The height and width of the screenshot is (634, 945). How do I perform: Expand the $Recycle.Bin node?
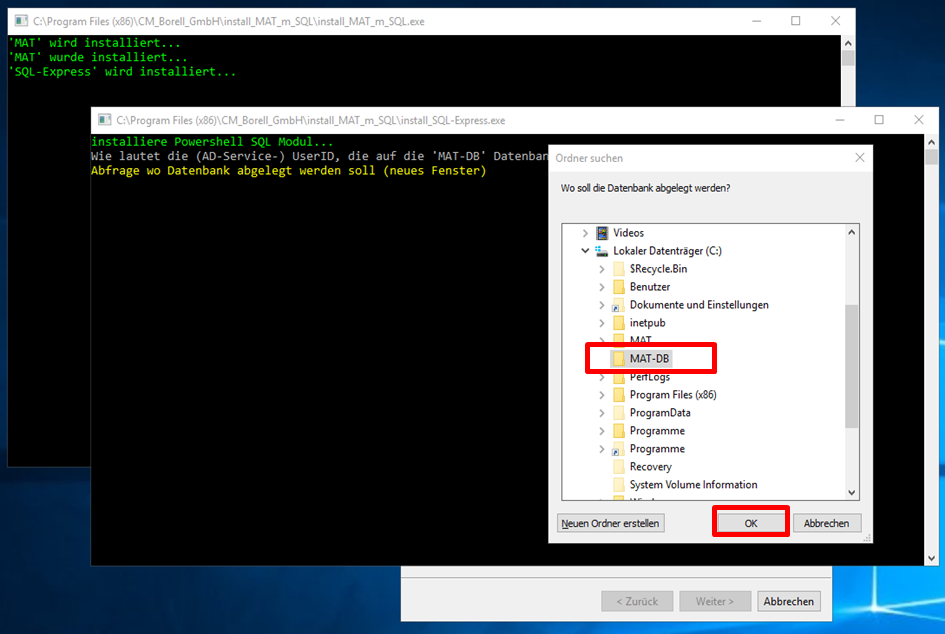click(602, 269)
